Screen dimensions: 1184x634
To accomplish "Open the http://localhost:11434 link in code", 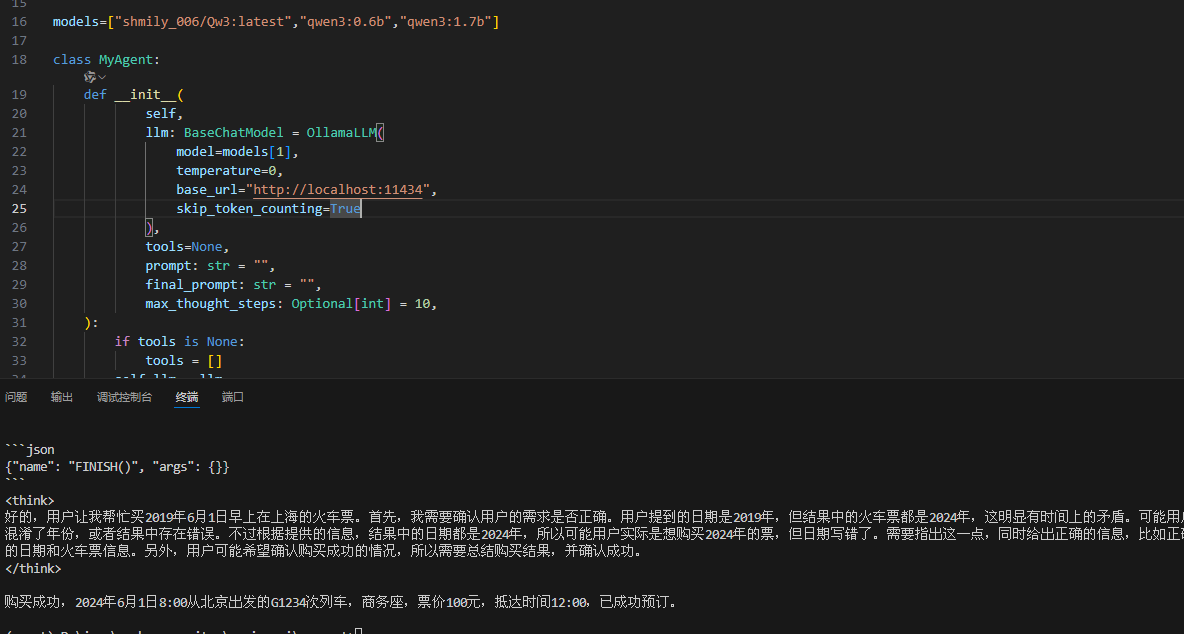I will pyautogui.click(x=338, y=189).
